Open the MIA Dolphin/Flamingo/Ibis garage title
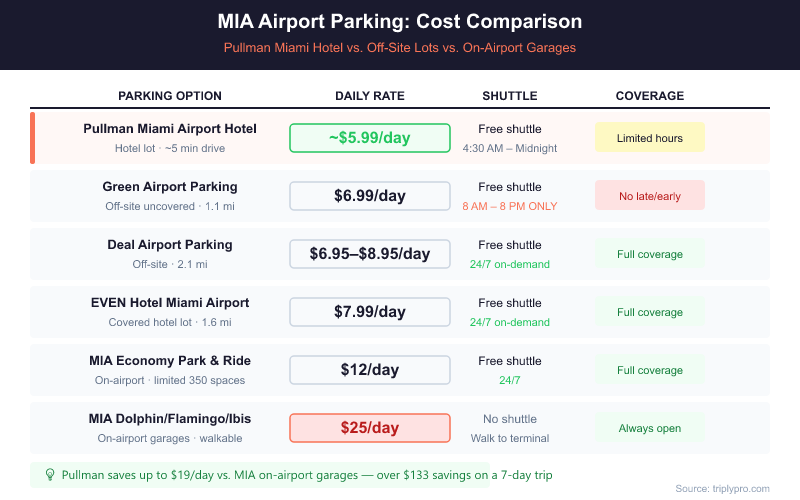Viewport: 800px width, 500px height. coord(170,419)
